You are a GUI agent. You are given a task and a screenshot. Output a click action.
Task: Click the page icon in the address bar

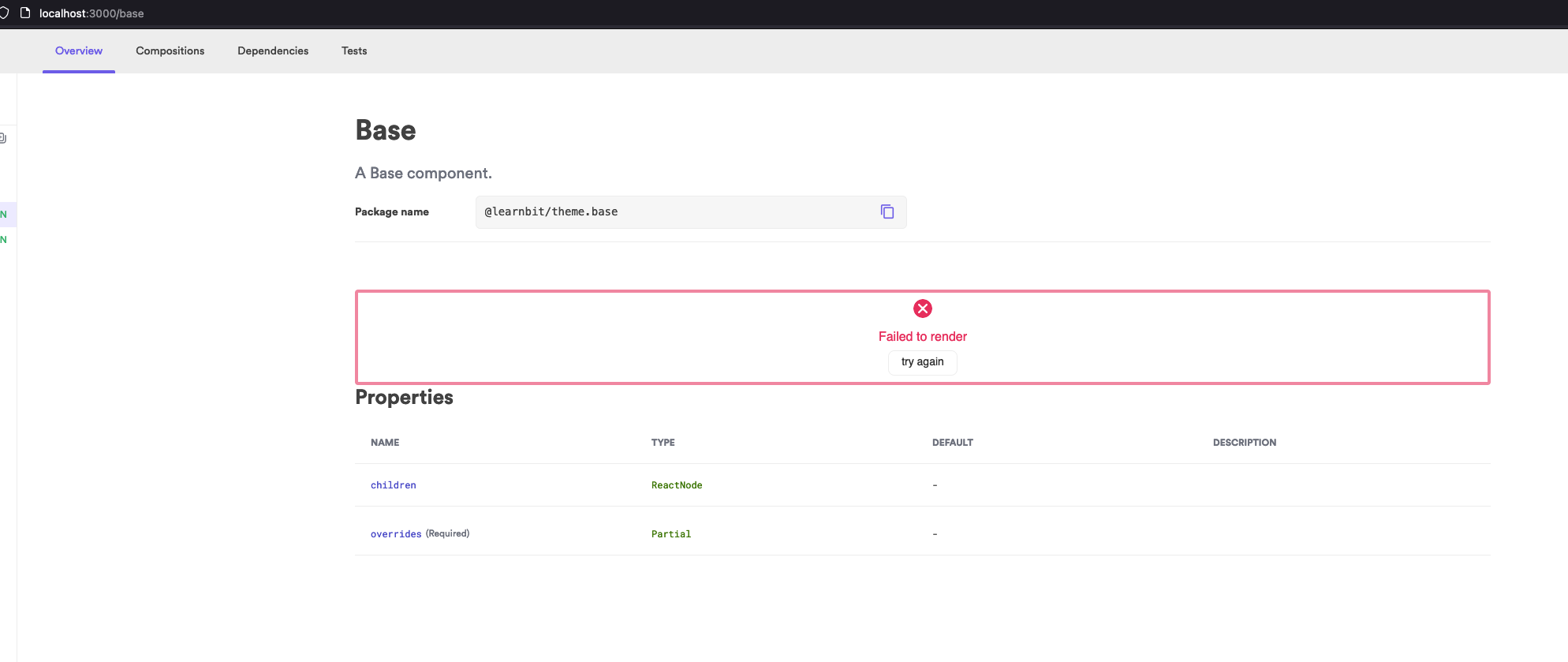tap(25, 13)
